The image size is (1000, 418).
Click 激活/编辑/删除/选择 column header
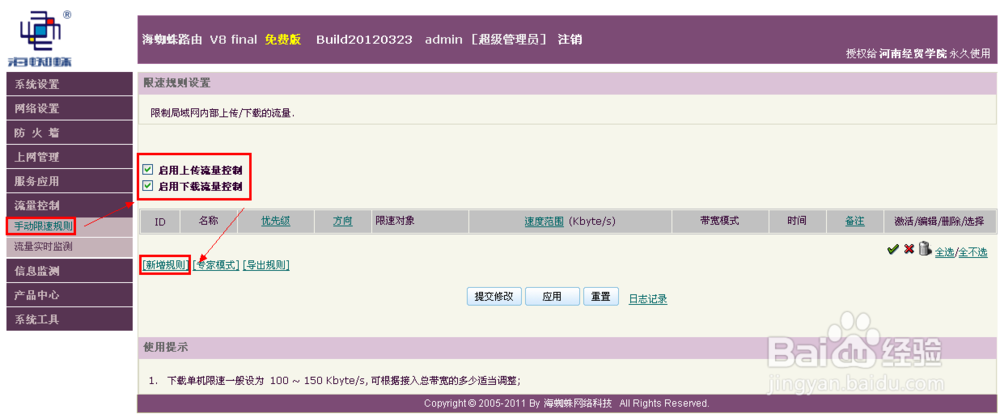[940, 221]
